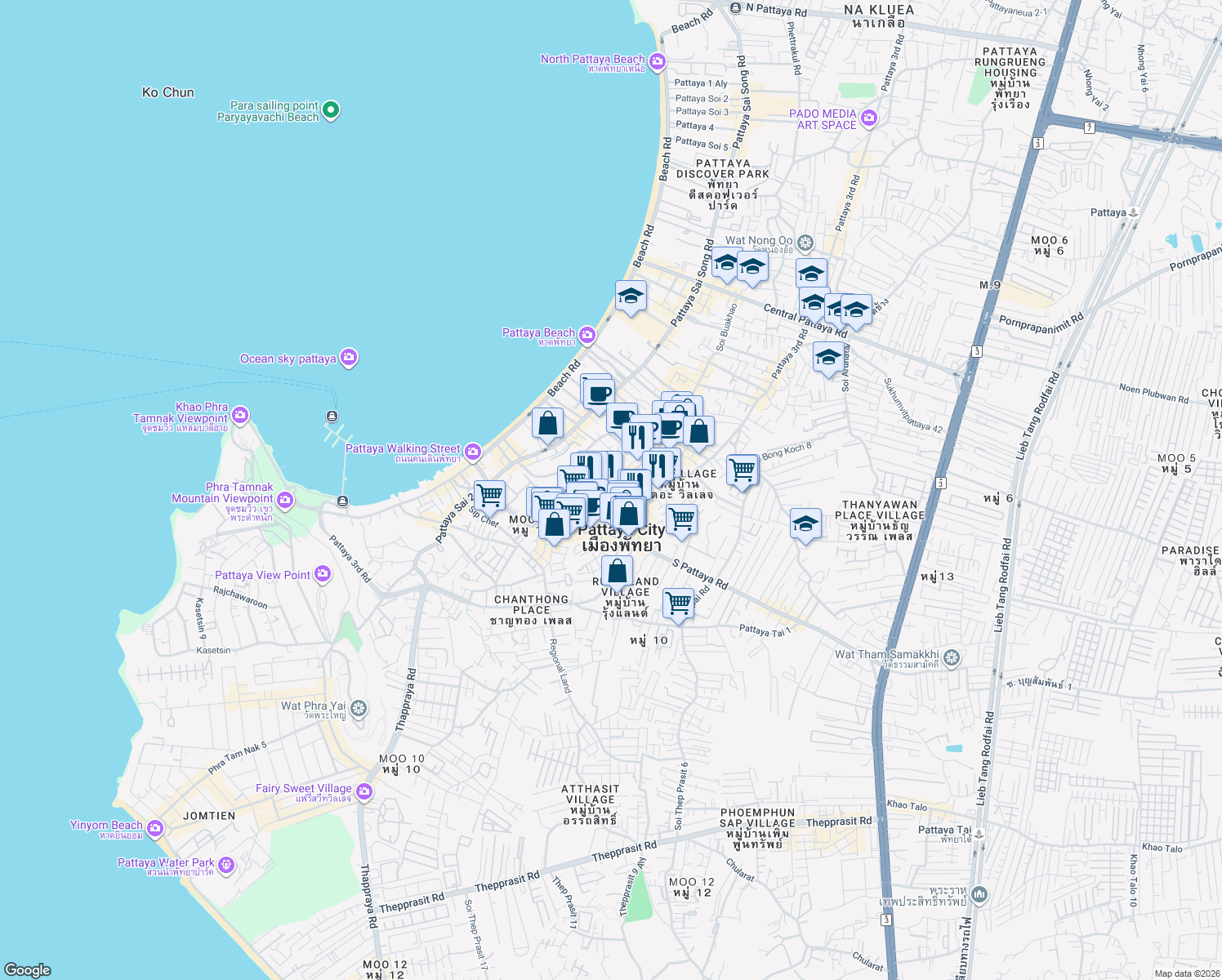Viewport: 1222px width, 980px height.
Task: Select the graduation-cap marker on Beach Rd
Action: pyautogui.click(x=631, y=297)
